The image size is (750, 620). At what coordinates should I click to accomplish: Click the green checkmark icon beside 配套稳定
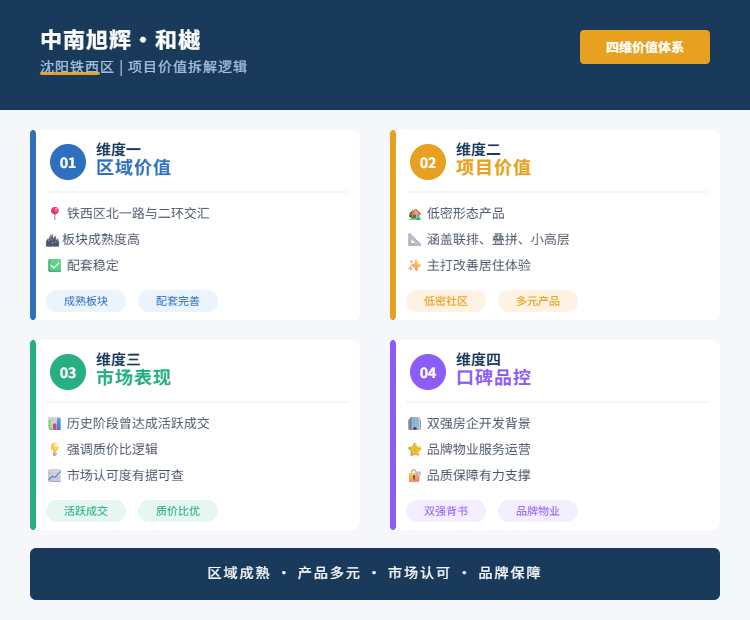(55, 266)
